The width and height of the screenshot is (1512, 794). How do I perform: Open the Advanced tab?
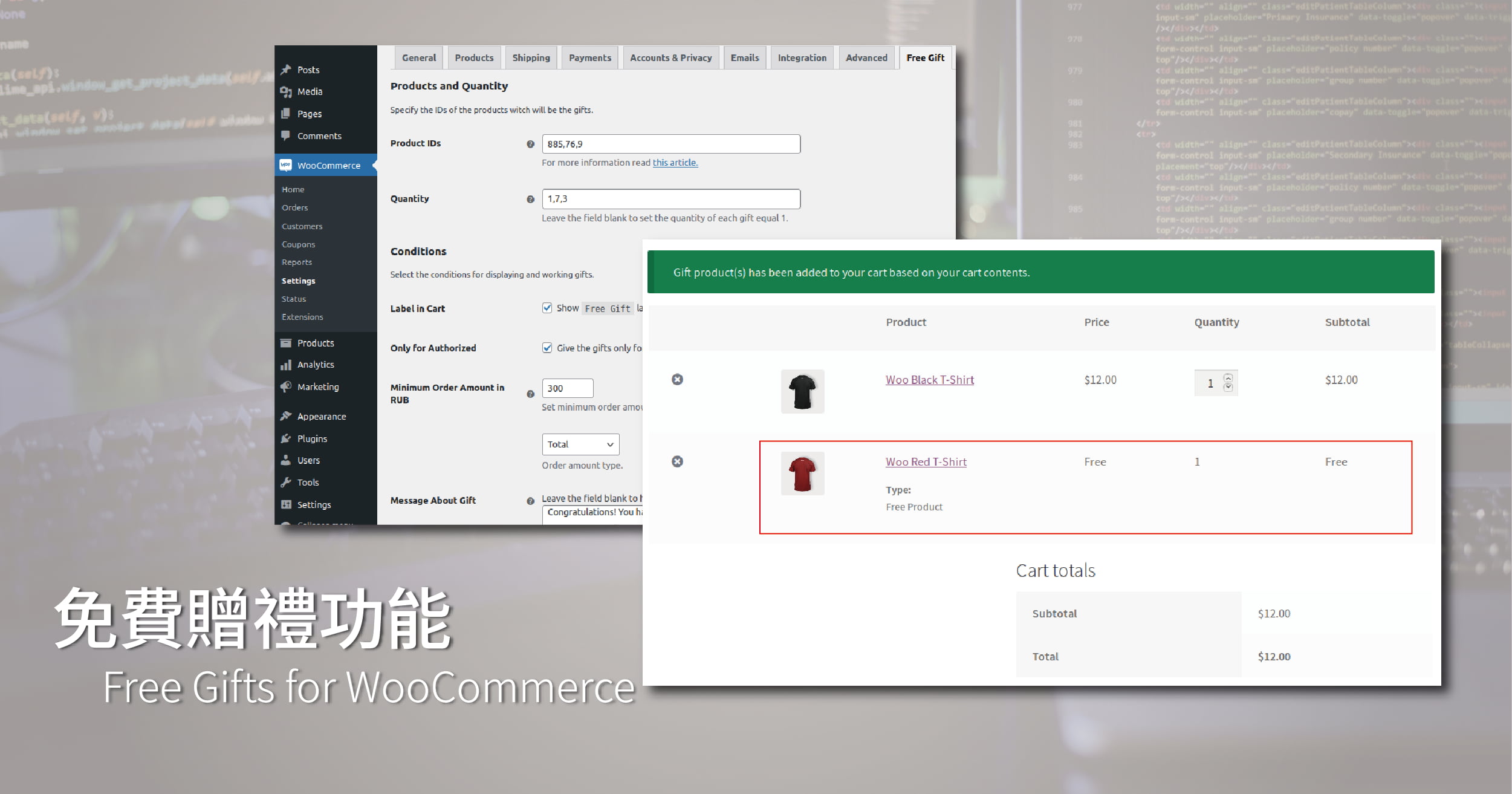point(866,58)
